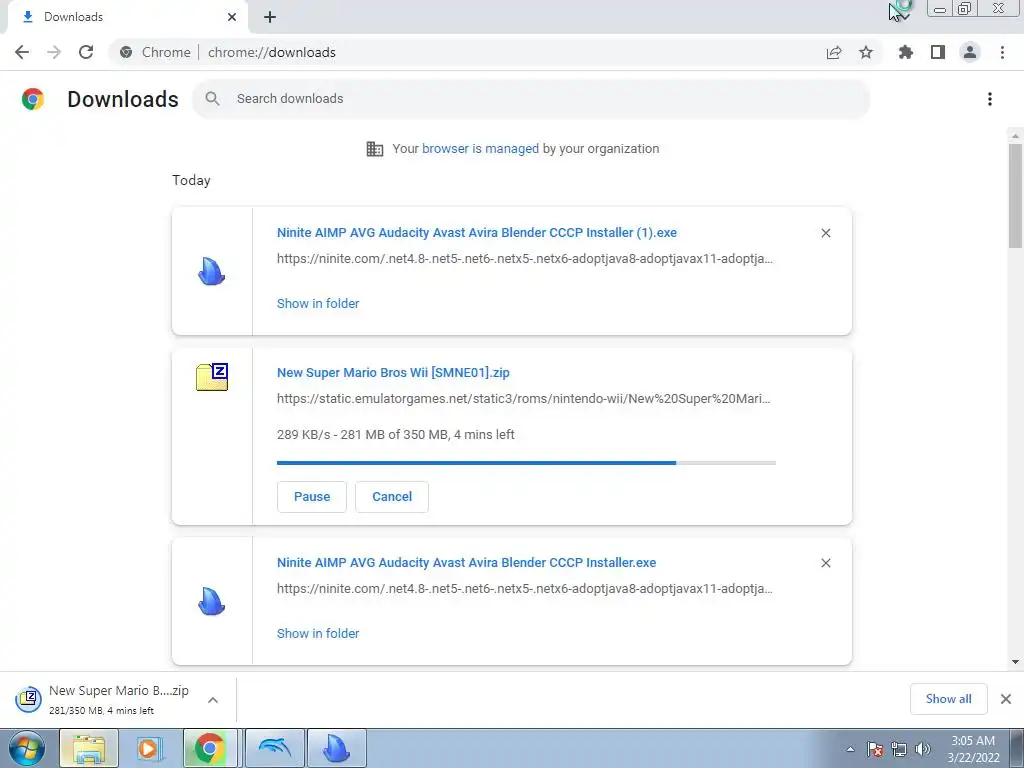
Task: Click the '289 KB/s - 281 MB of 350 MB' status
Action: pos(396,435)
